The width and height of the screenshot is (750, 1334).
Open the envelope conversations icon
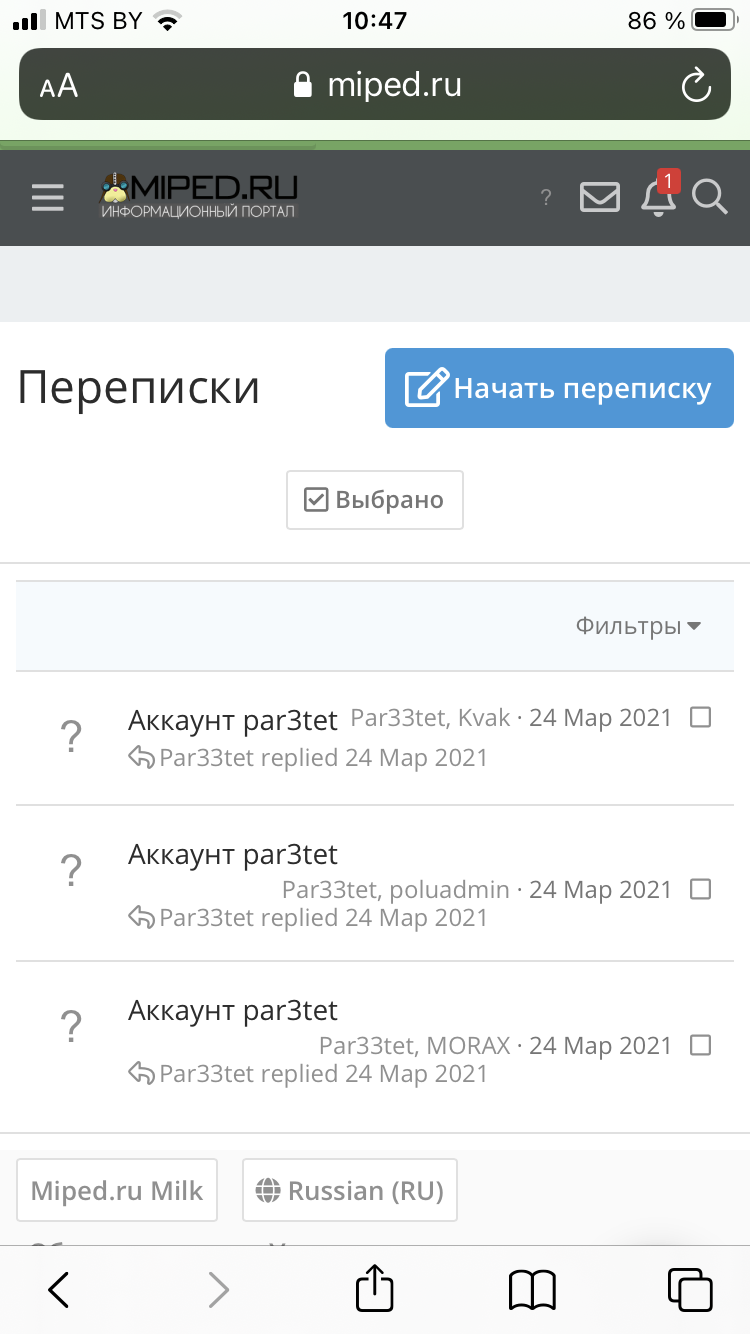(600, 197)
